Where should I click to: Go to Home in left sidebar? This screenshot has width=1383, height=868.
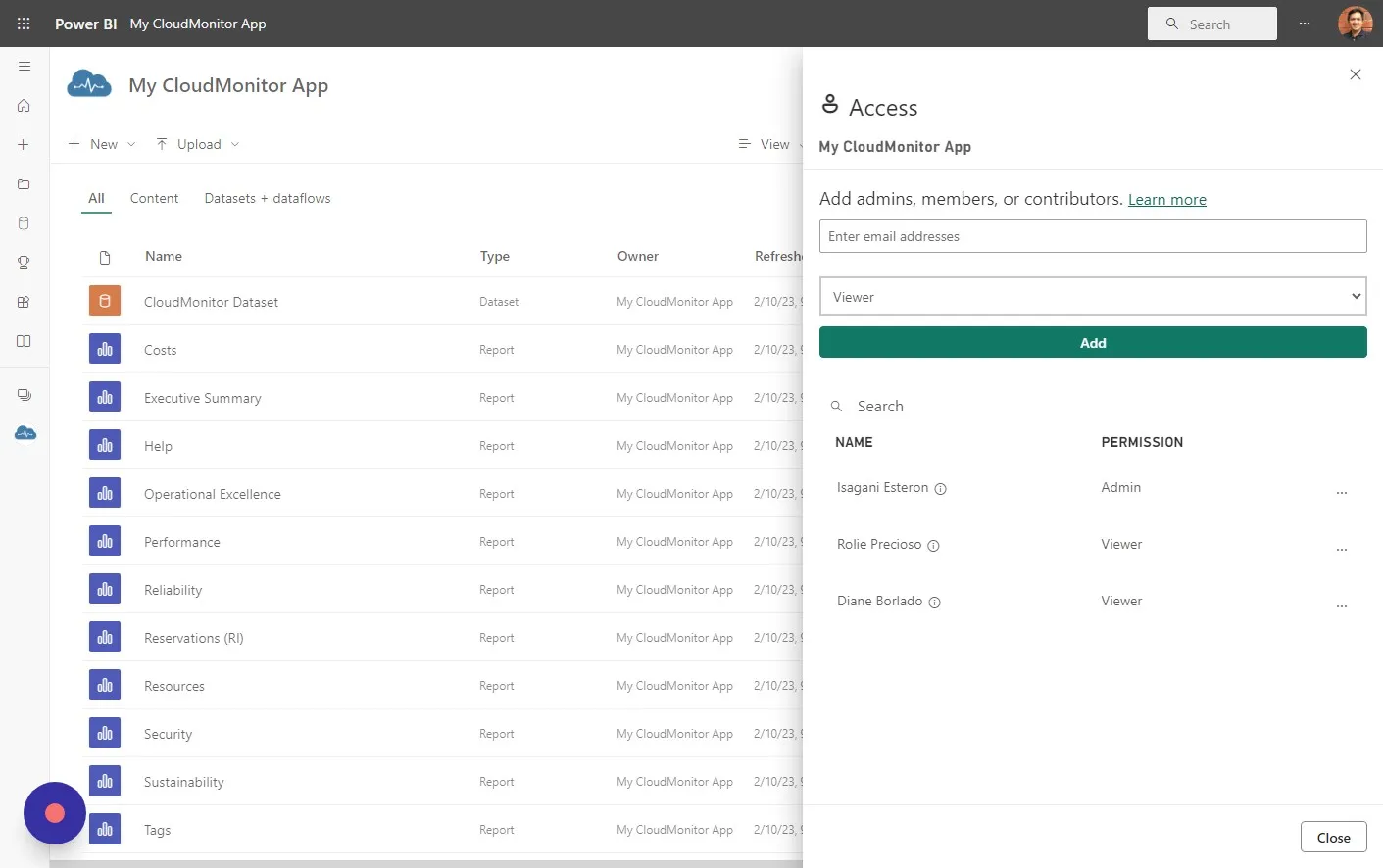(25, 106)
